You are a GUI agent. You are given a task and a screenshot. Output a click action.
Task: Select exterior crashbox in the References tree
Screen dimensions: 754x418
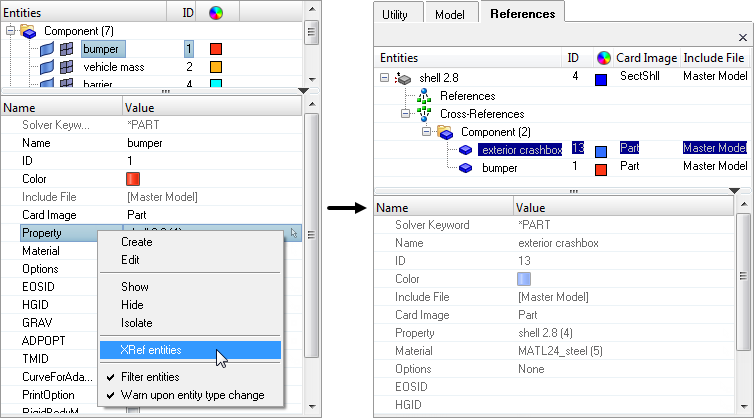[522, 150]
